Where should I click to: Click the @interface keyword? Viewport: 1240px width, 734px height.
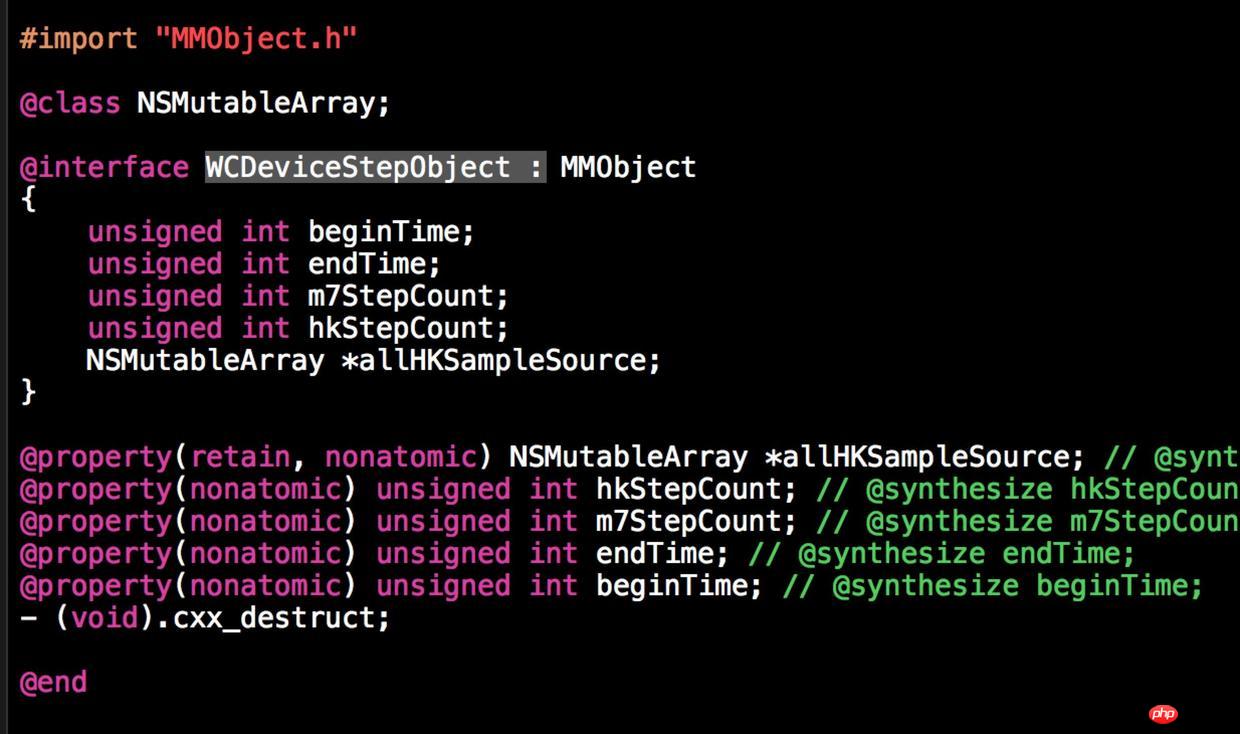click(104, 167)
